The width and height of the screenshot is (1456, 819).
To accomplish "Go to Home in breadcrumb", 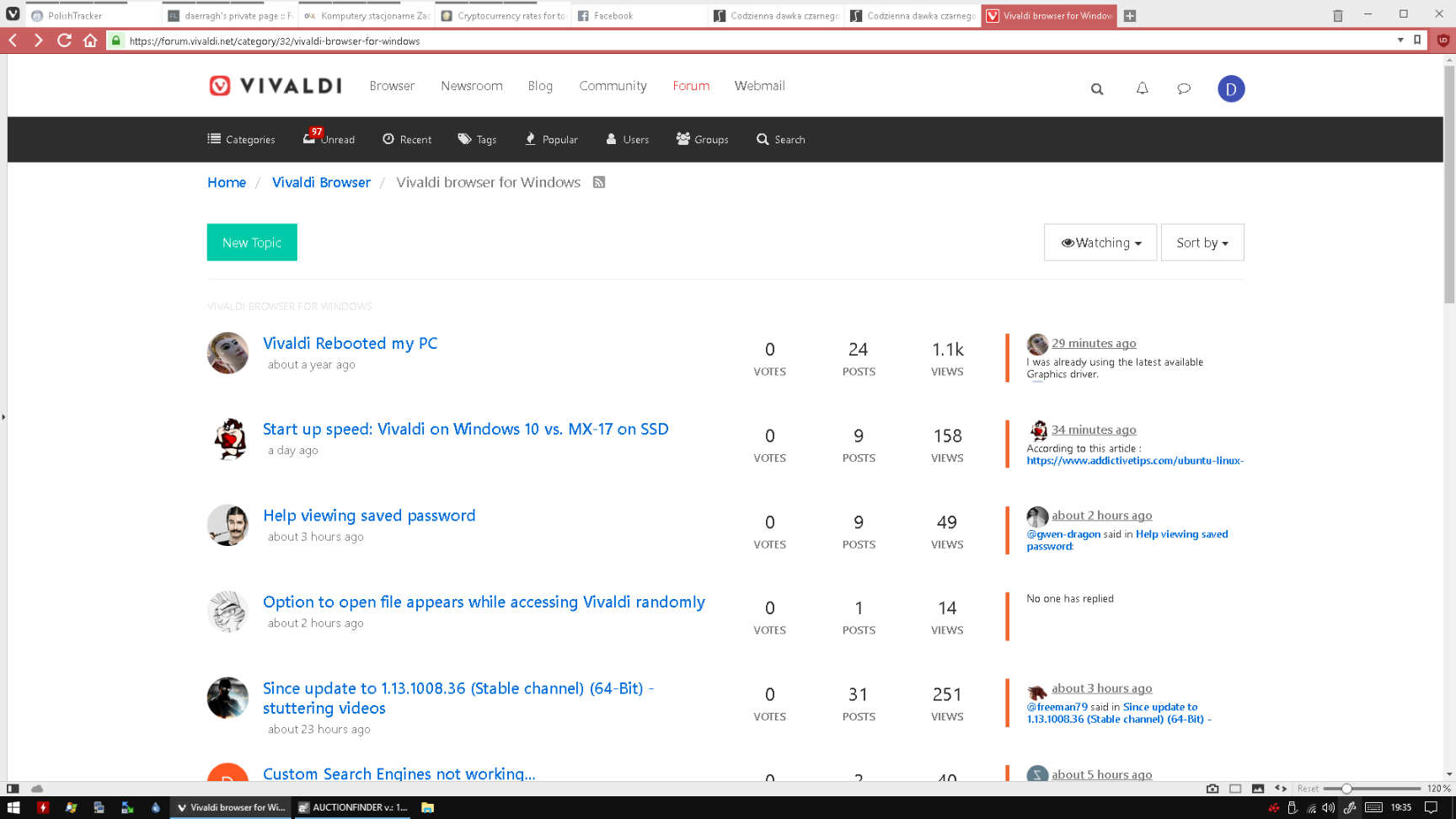I will point(227,182).
